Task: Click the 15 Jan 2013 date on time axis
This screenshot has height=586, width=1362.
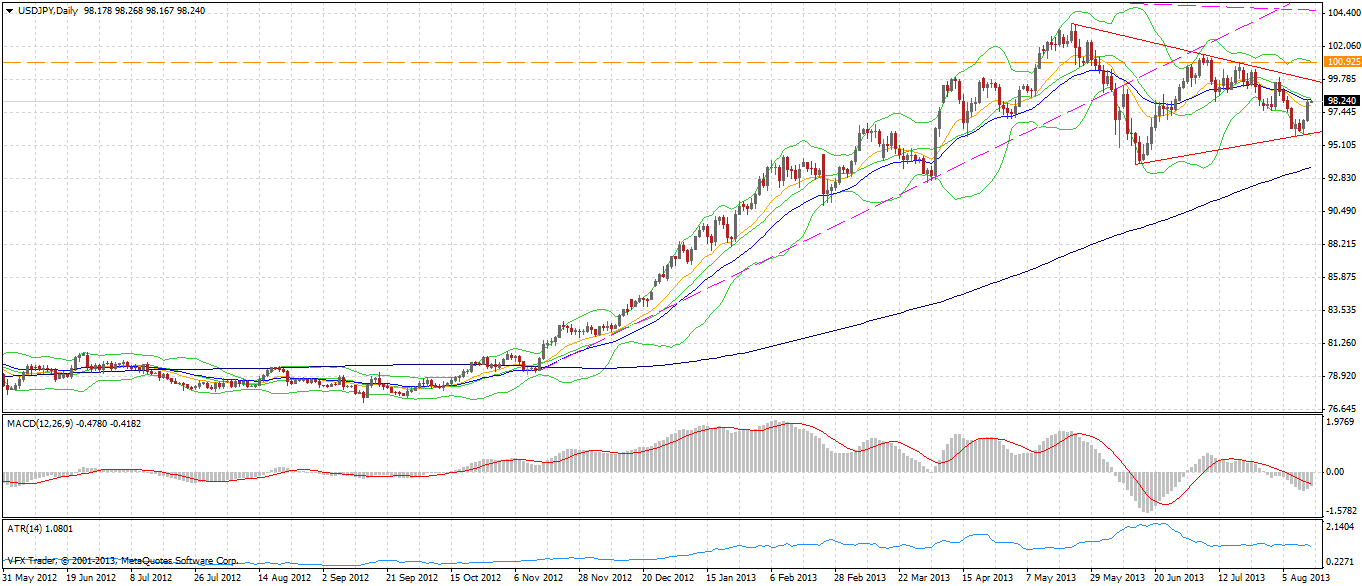Action: point(731,578)
